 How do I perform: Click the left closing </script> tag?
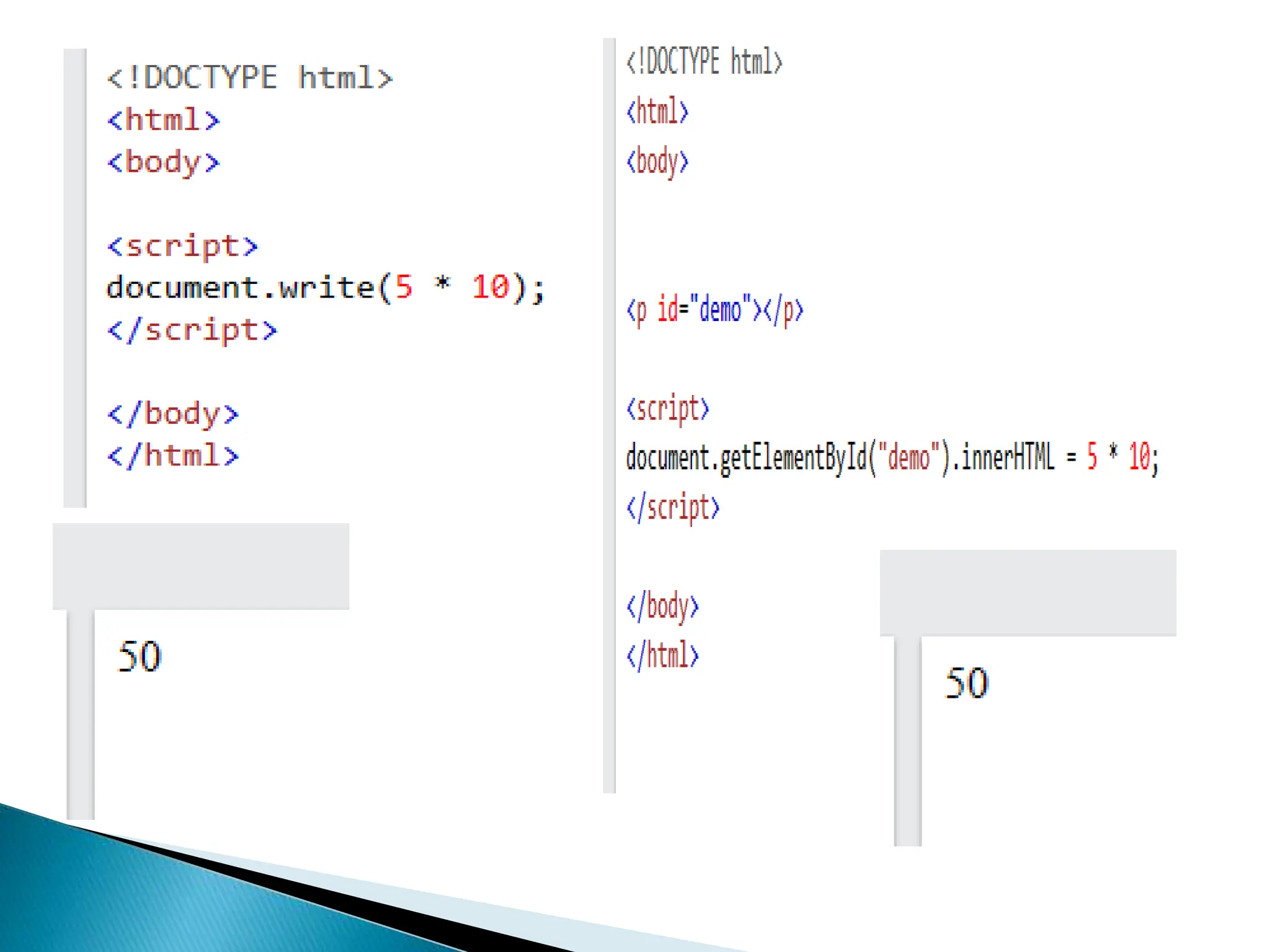[x=192, y=330]
